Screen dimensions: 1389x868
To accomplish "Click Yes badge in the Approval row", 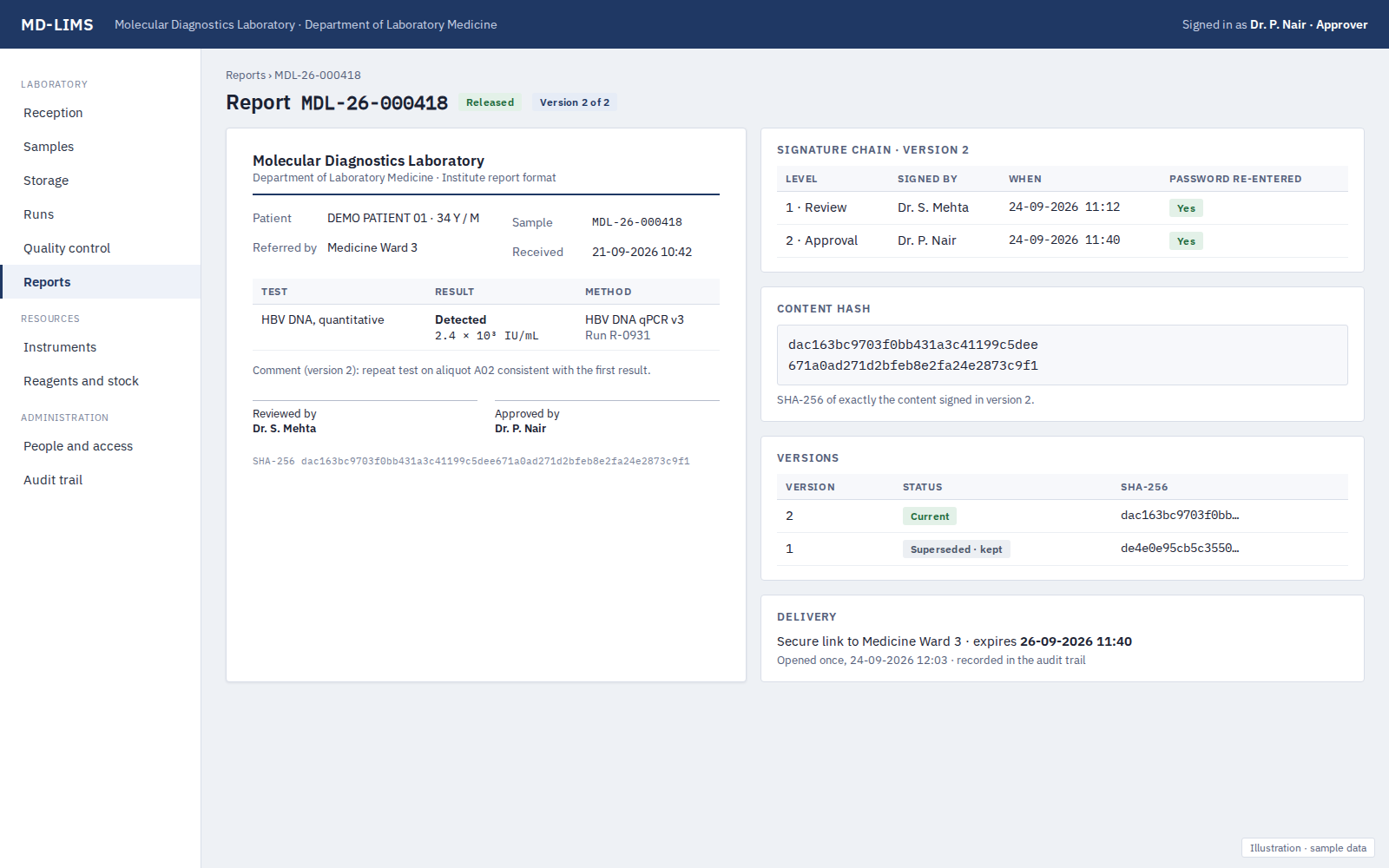I will pos(1186,241).
